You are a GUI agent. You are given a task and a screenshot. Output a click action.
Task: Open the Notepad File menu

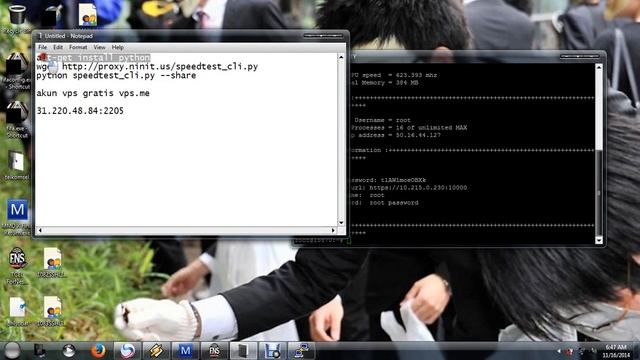[42, 47]
